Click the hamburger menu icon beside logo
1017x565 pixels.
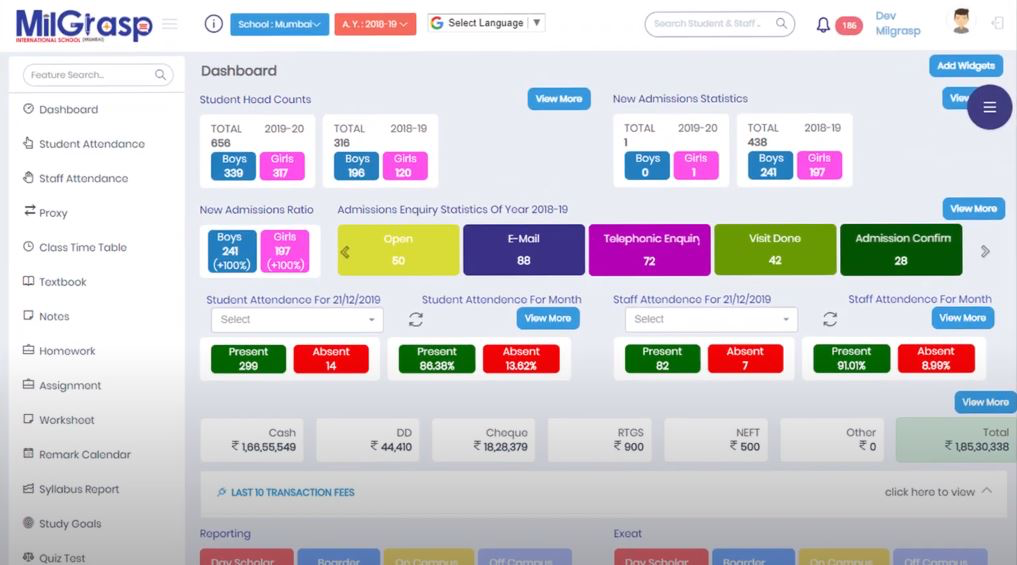(x=170, y=24)
